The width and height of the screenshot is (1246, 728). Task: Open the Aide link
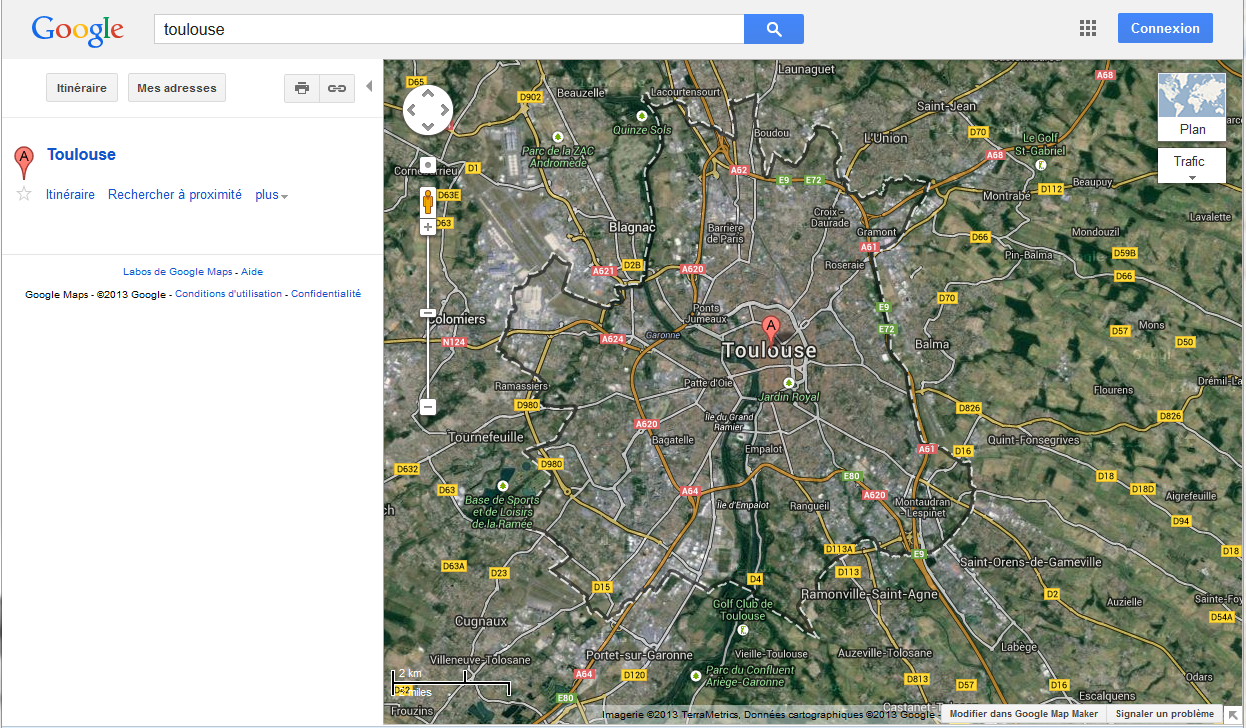(x=252, y=272)
